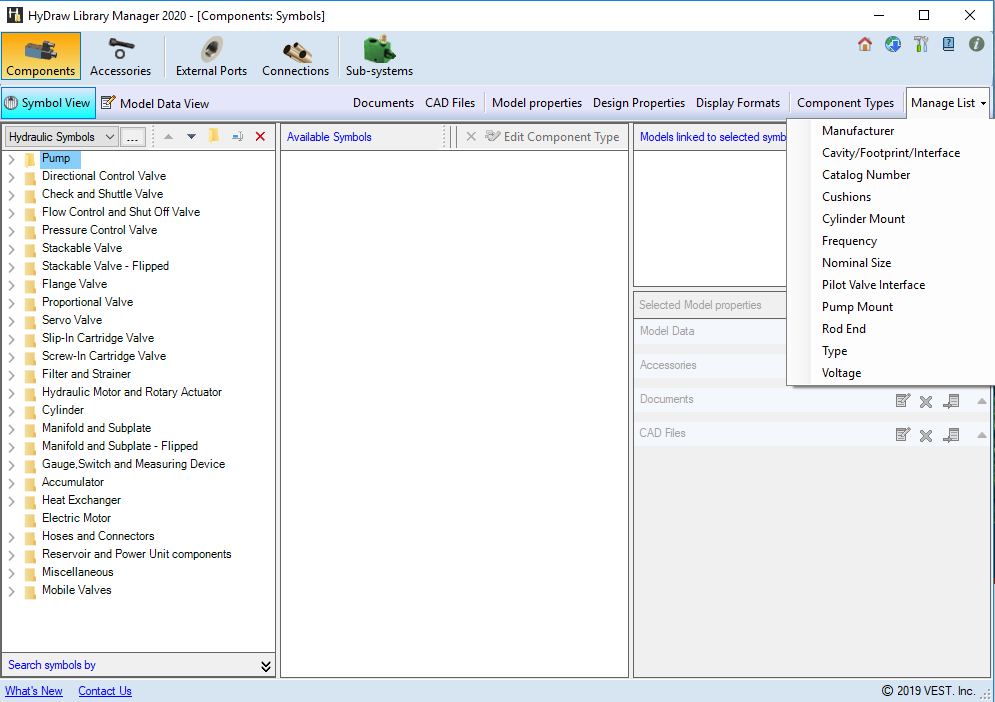Open the External Ports section
This screenshot has height=702, width=995.
coord(211,56)
